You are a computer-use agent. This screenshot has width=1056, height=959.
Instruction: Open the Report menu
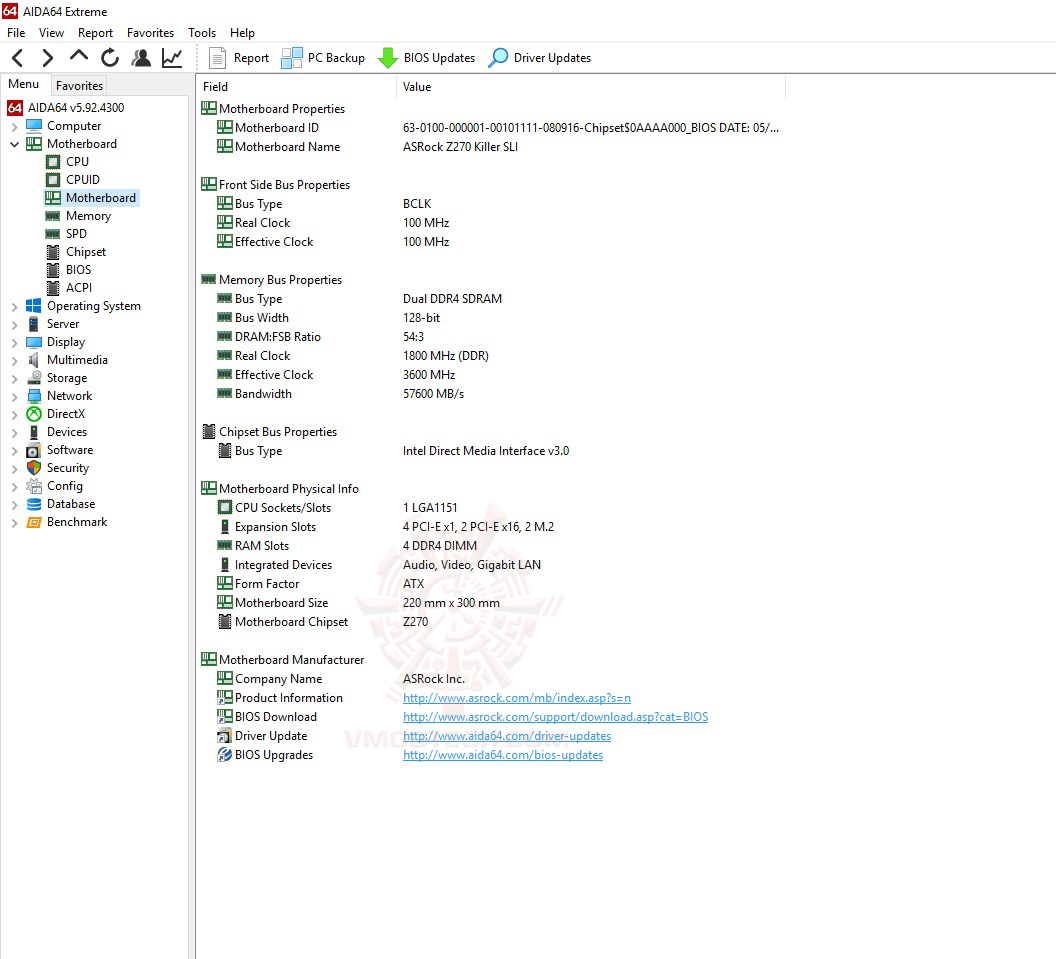96,32
